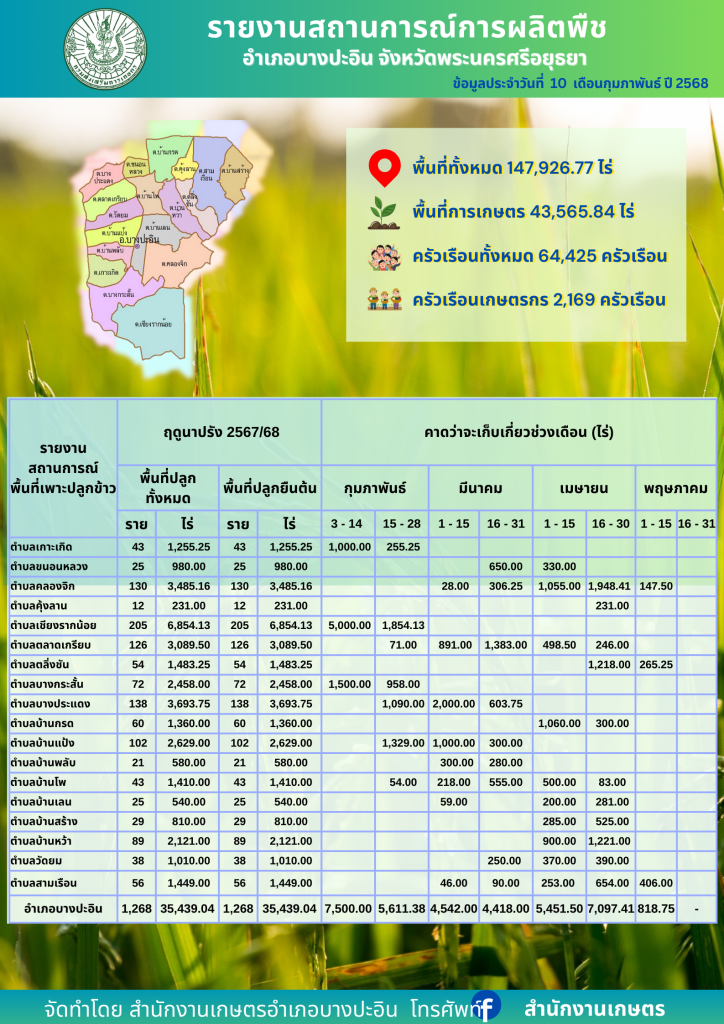
Task: Click row label ตำบลบ้านสร้าง
Action: (x=45, y=822)
